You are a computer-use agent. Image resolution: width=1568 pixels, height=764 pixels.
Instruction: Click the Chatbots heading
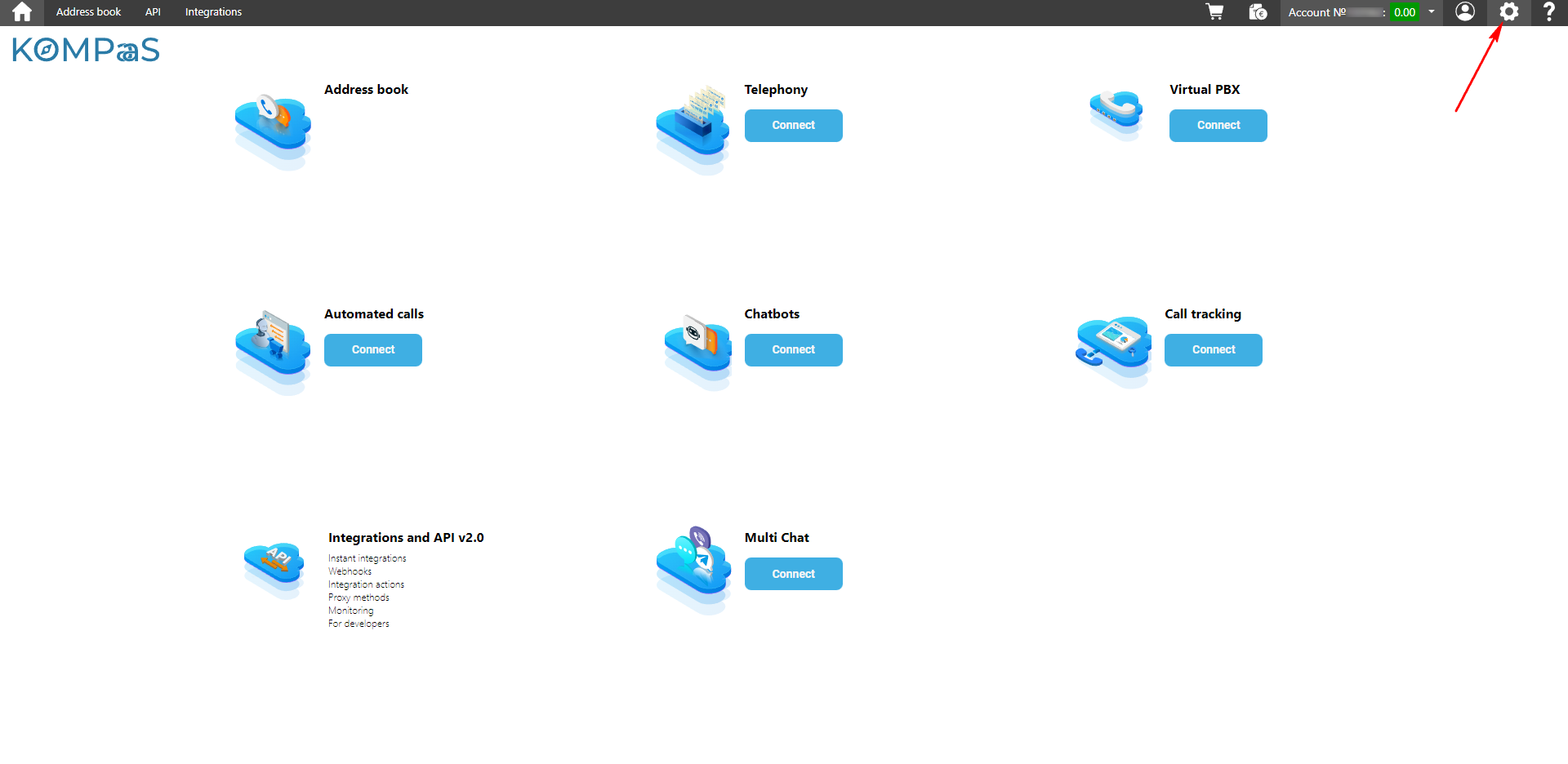point(772,314)
